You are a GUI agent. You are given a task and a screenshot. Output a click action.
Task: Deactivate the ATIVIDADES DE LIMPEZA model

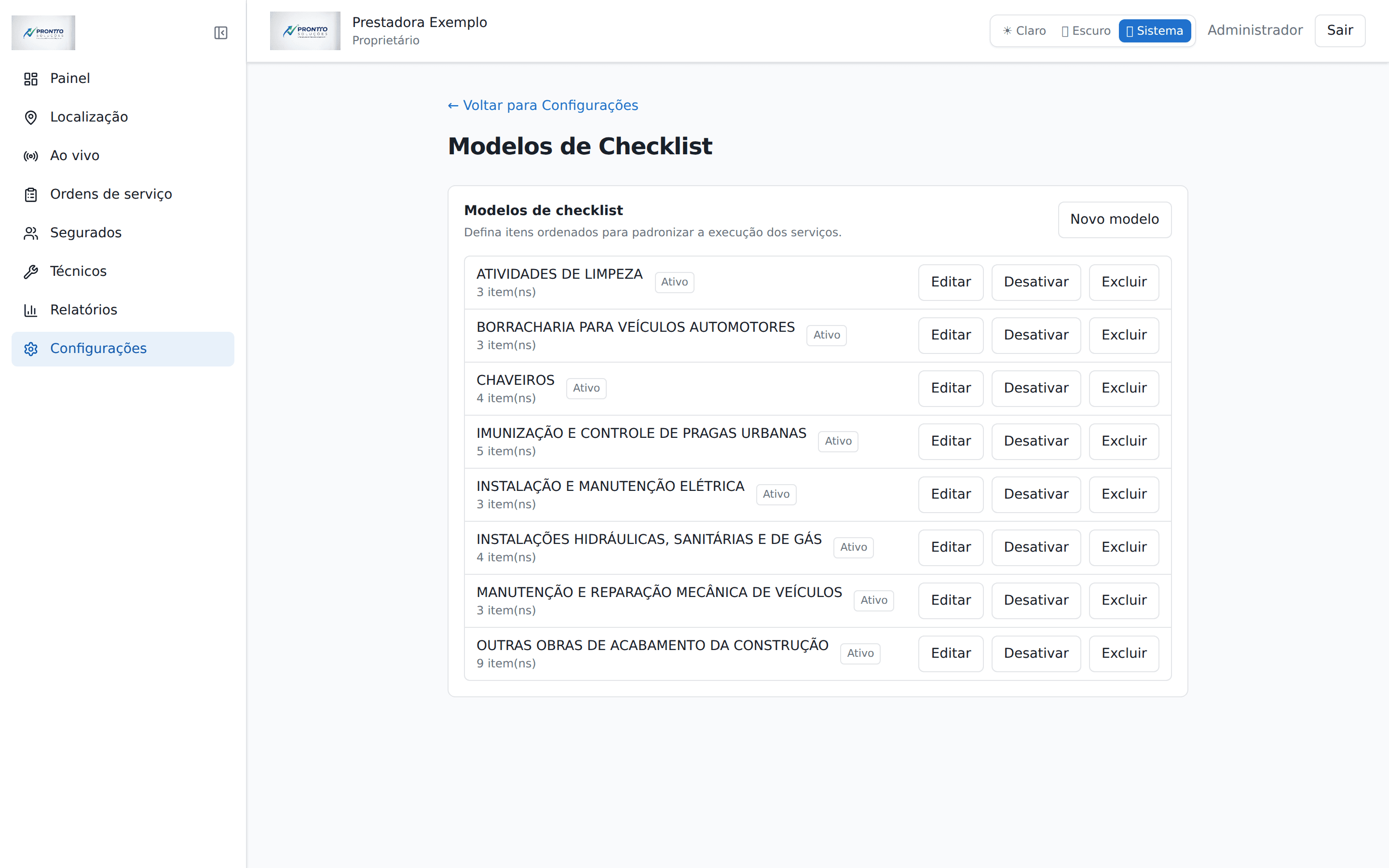coord(1036,282)
